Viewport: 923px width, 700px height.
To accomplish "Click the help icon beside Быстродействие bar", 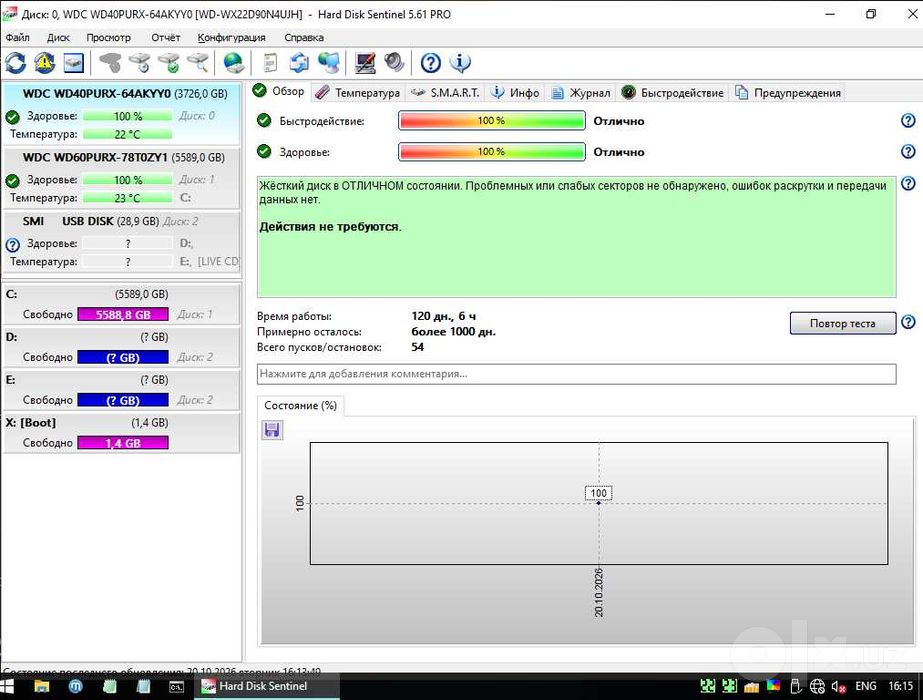I will coord(908,121).
